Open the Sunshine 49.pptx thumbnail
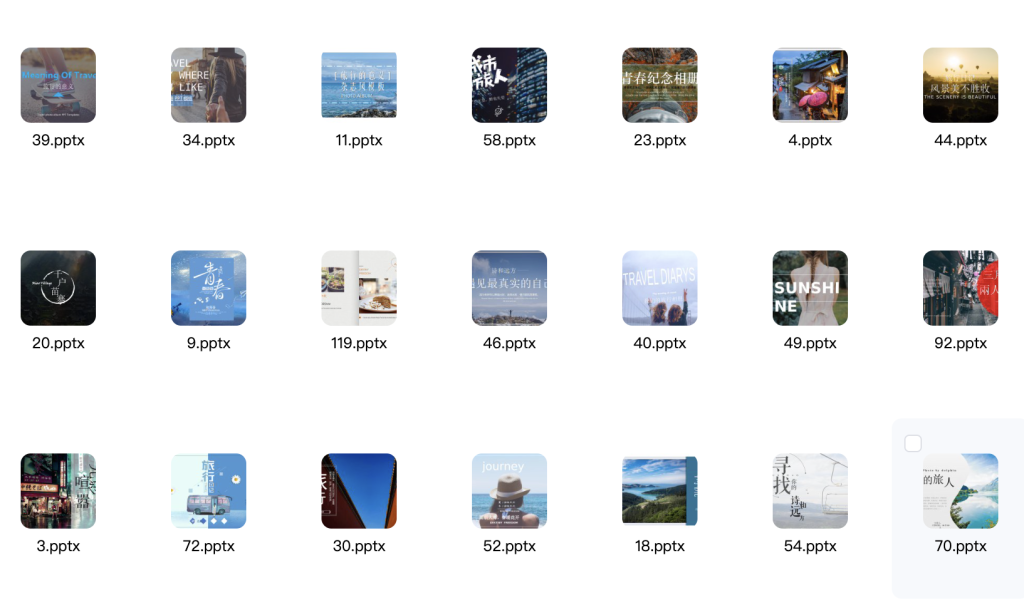The image size is (1024, 600). pos(810,288)
